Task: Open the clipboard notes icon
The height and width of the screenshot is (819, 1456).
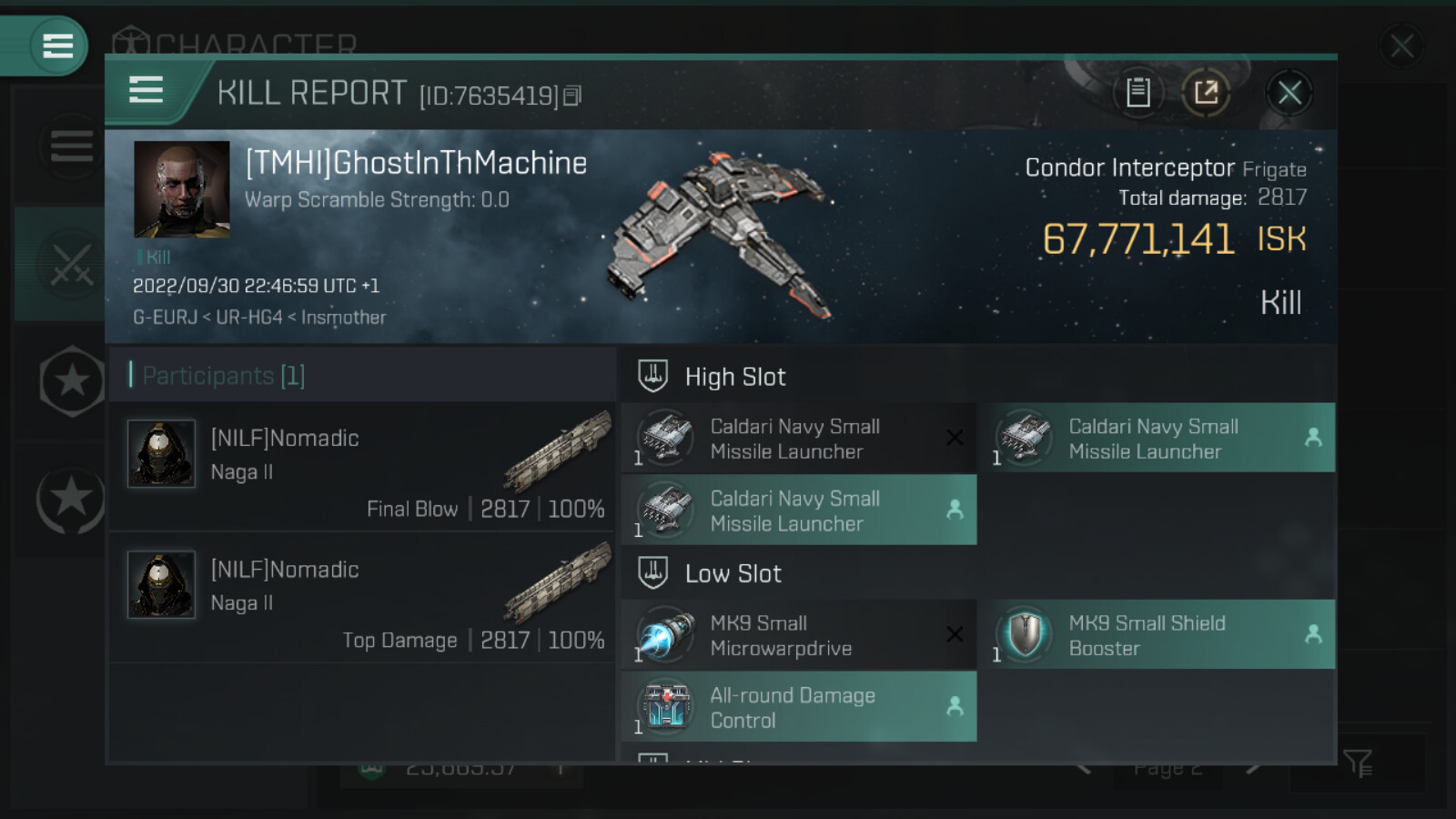Action: click(x=1137, y=92)
